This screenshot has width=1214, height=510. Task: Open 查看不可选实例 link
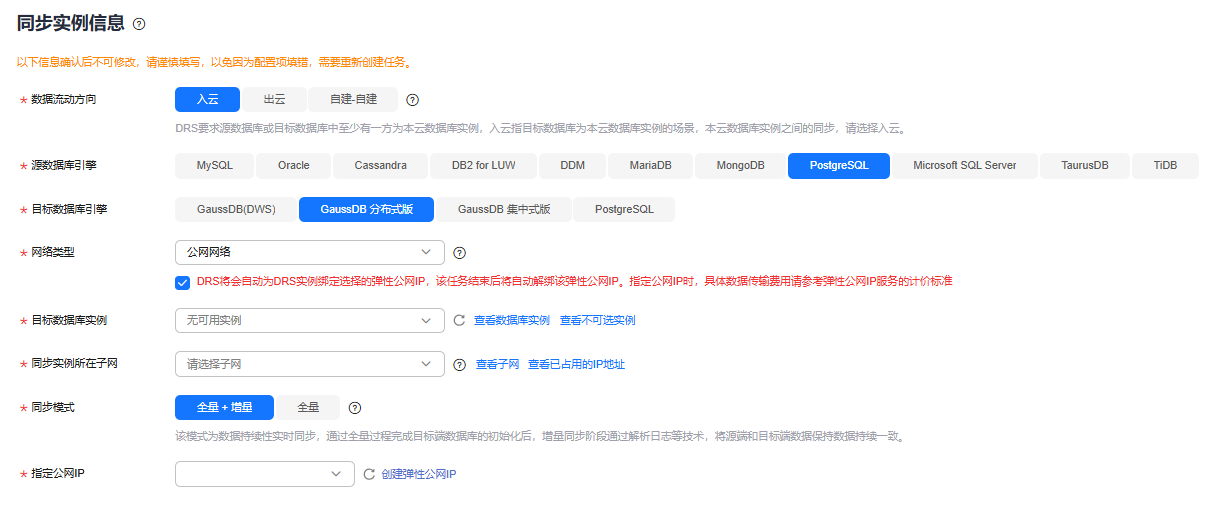click(x=597, y=320)
